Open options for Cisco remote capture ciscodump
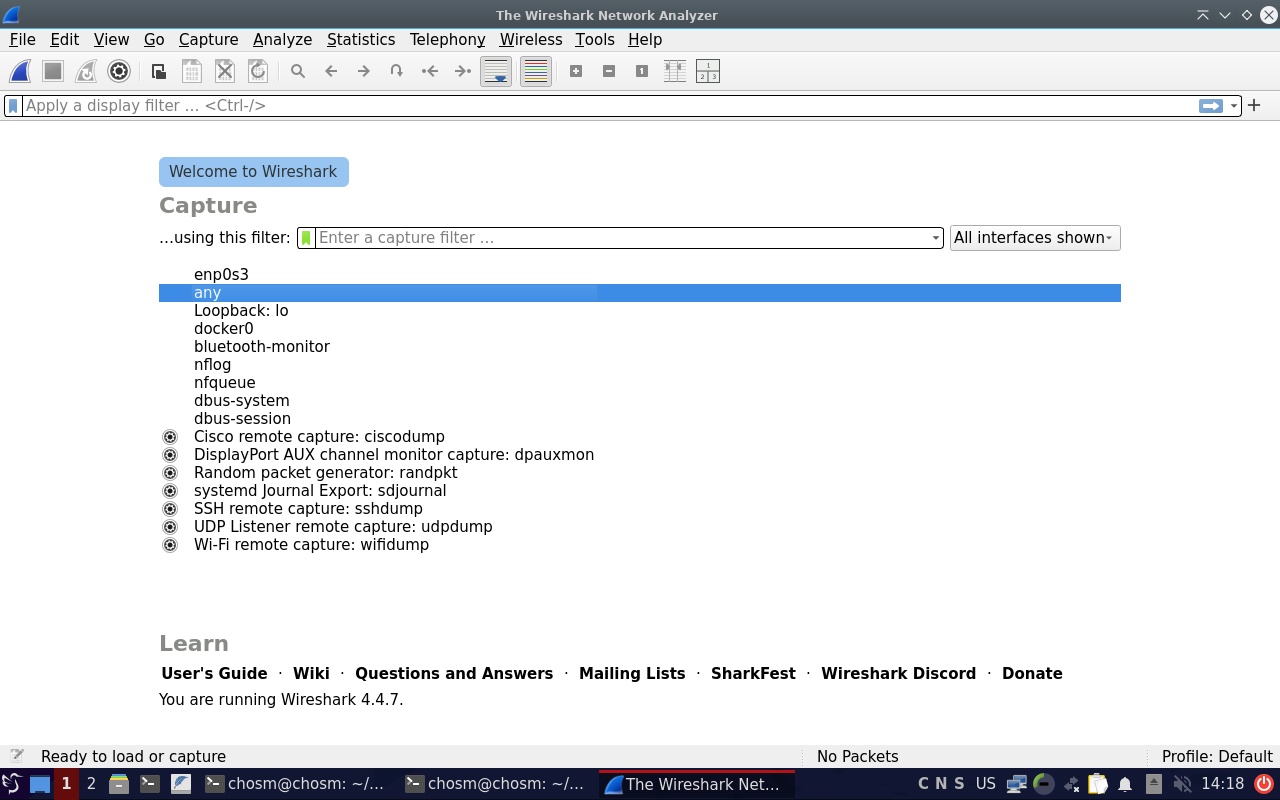 coord(169,436)
